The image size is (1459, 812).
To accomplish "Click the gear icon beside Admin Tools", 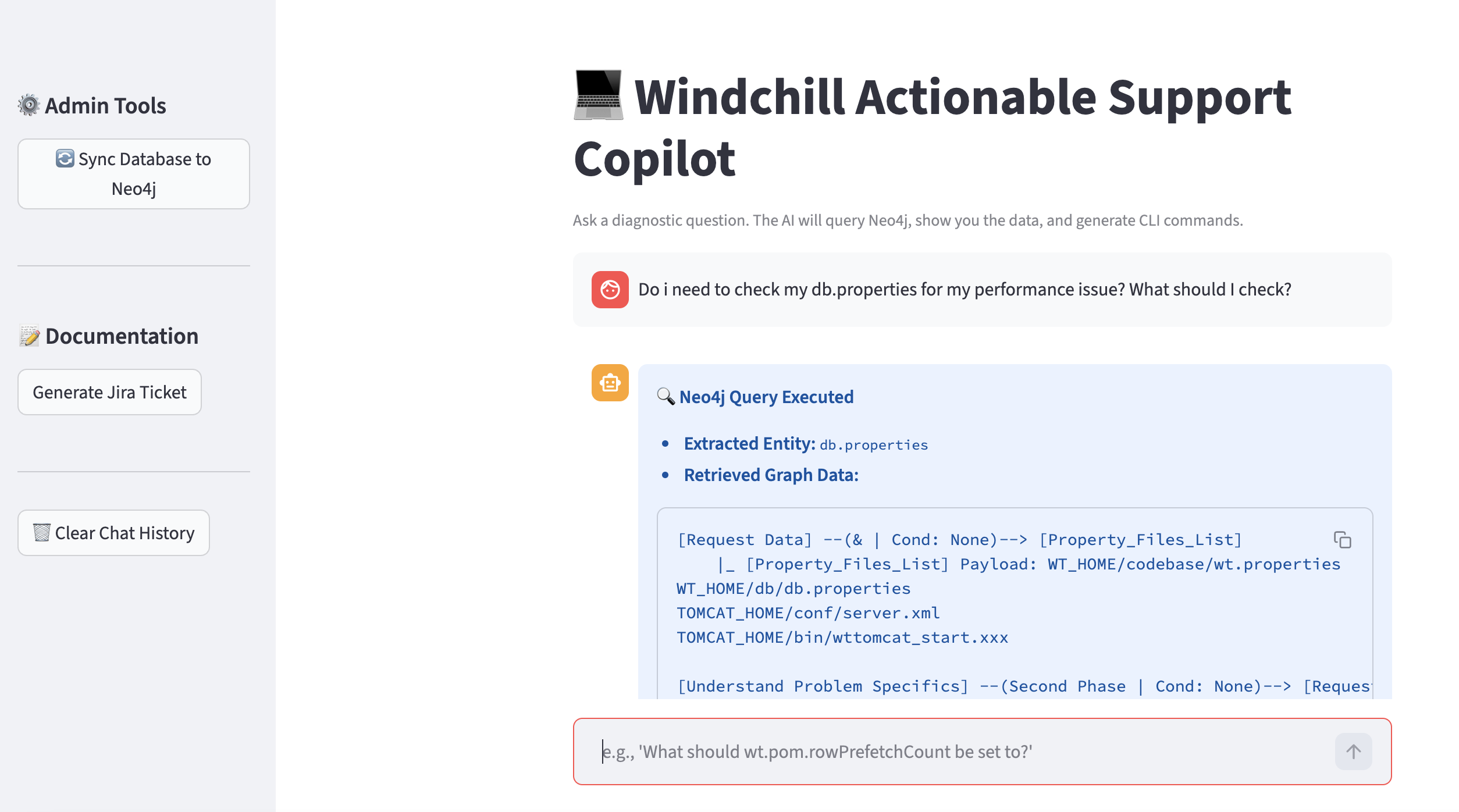I will (x=29, y=105).
